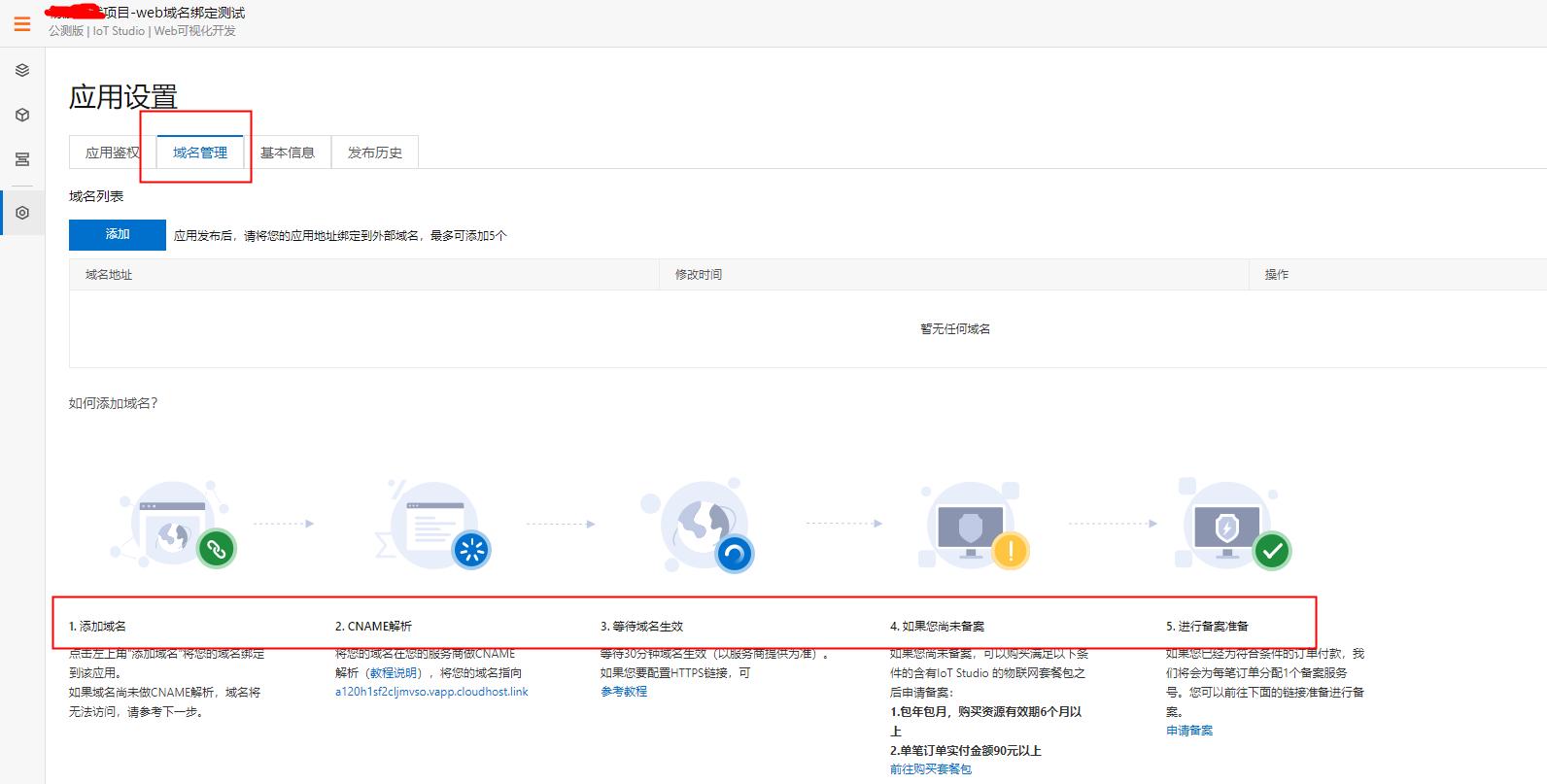Open the layers icon in left sidebar
Viewport: 1547px width, 784px height.
point(22,70)
